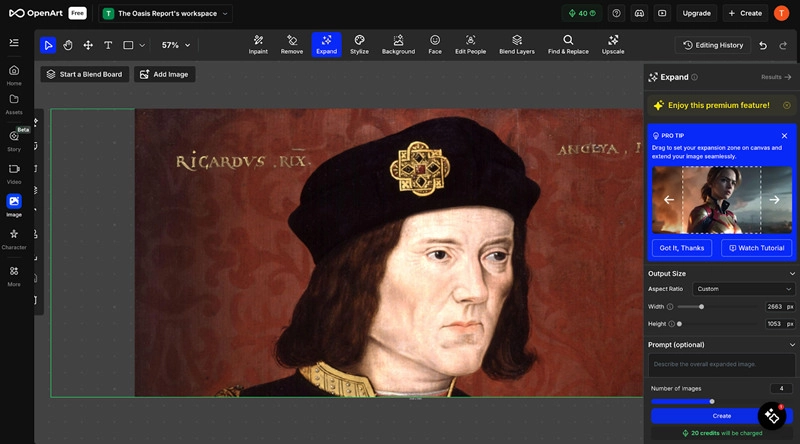Select the rectangle shape tool
Image resolution: width=800 pixels, height=444 pixels.
[x=128, y=45]
